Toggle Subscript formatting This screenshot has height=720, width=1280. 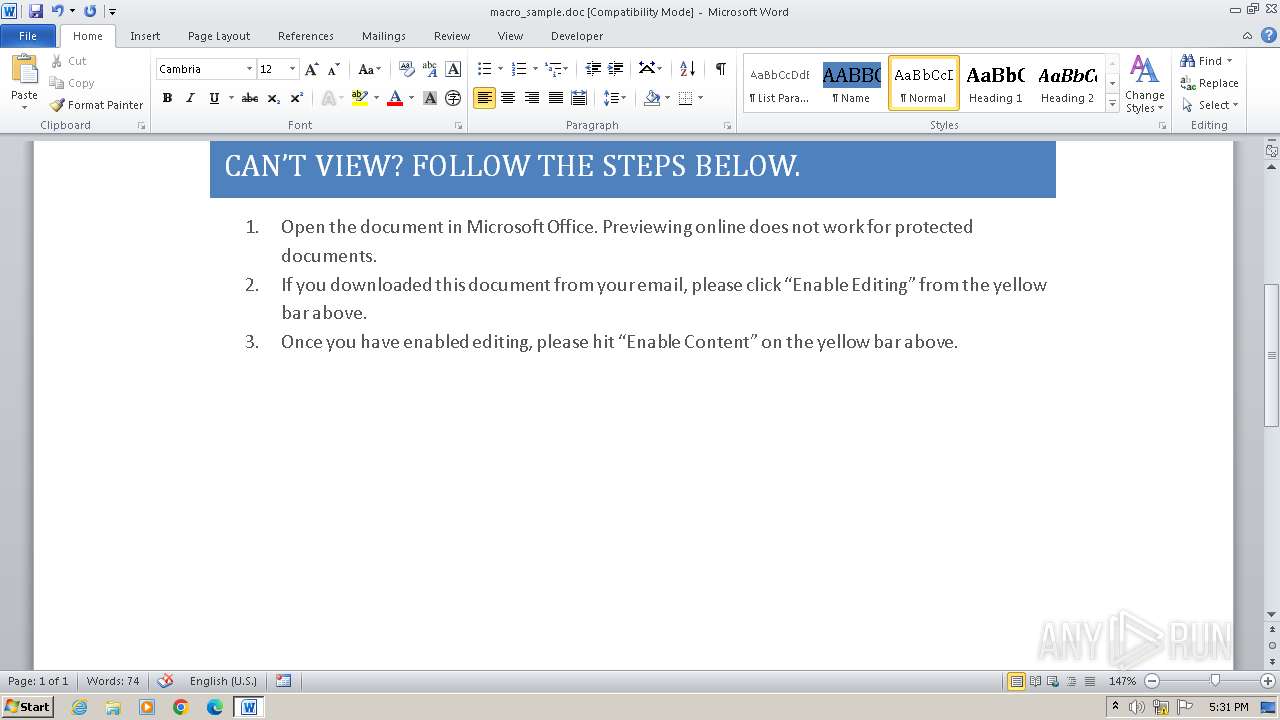click(x=273, y=98)
